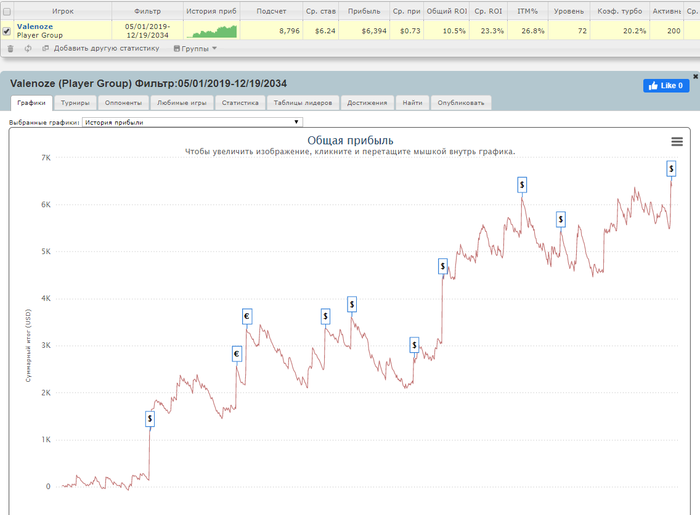The image size is (700, 515).
Task: Delete selected row with trash icon
Action: click(x=11, y=49)
